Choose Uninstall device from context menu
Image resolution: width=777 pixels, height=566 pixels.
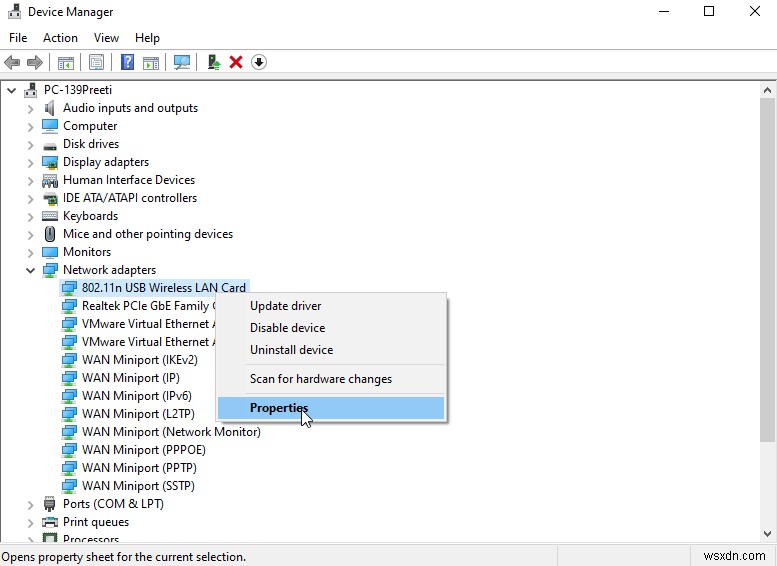point(331,349)
